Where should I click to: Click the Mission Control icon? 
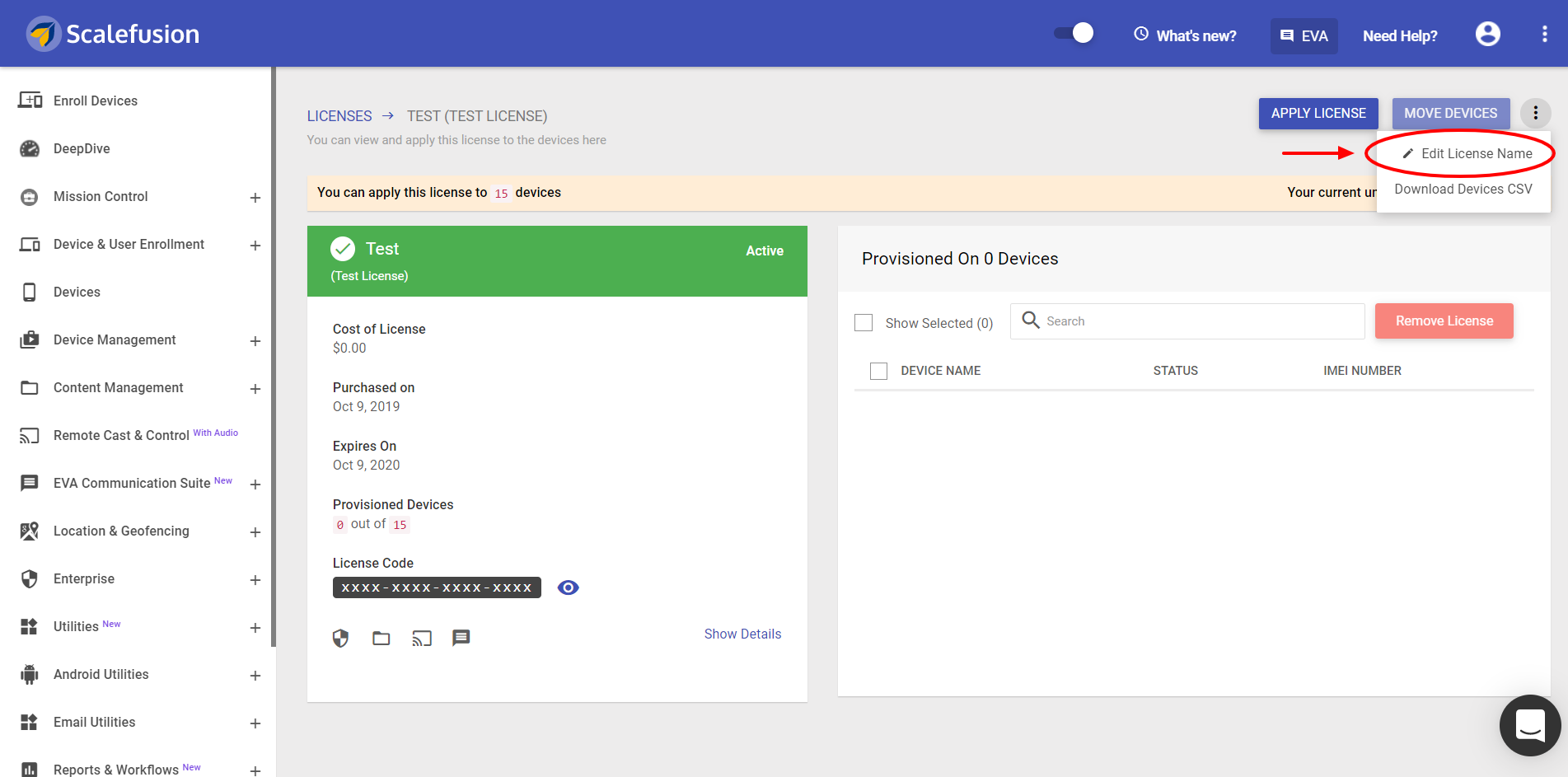(x=30, y=197)
